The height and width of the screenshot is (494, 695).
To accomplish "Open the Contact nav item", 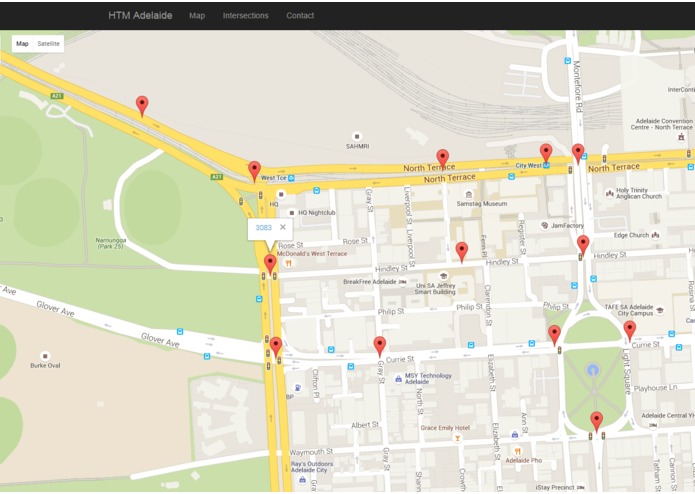I will click(300, 16).
